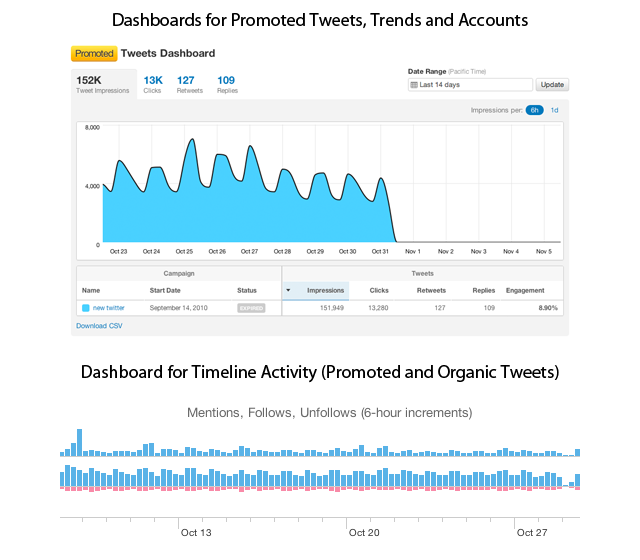Click the new twitter blue color swatch
The width and height of the screenshot is (640, 560).
tap(86, 308)
